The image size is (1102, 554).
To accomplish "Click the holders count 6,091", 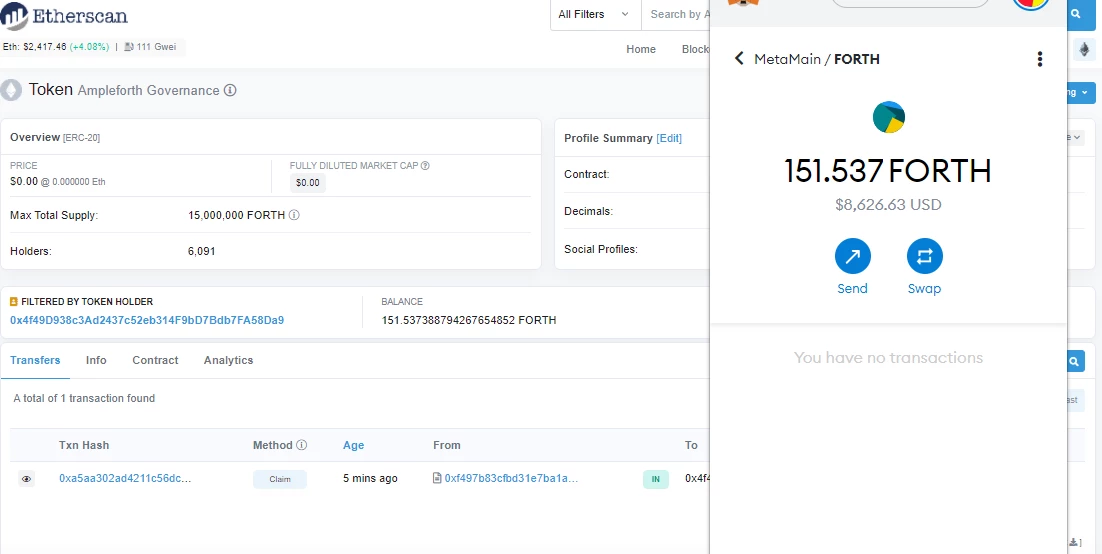I will point(202,251).
